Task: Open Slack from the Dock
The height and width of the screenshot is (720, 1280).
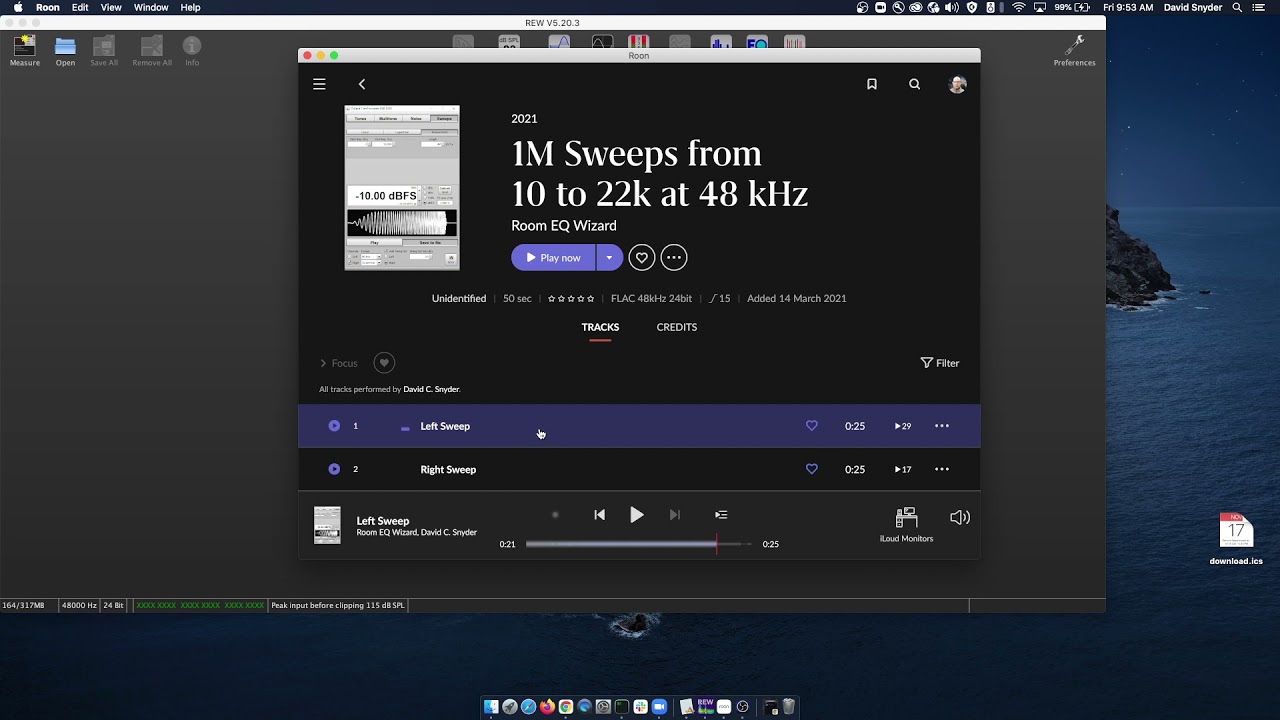Action: coord(640,707)
